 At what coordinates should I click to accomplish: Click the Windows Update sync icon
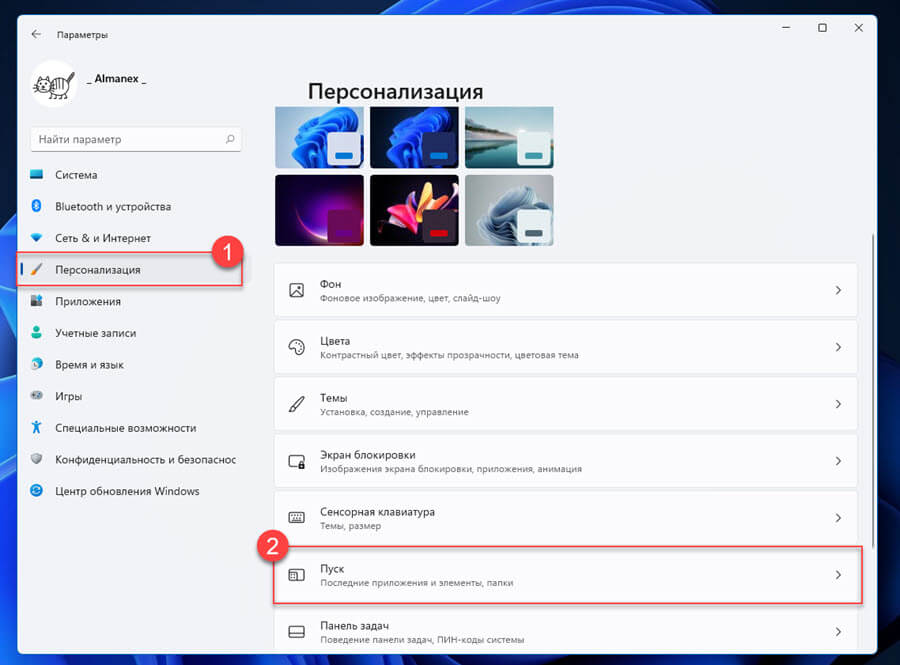point(36,491)
